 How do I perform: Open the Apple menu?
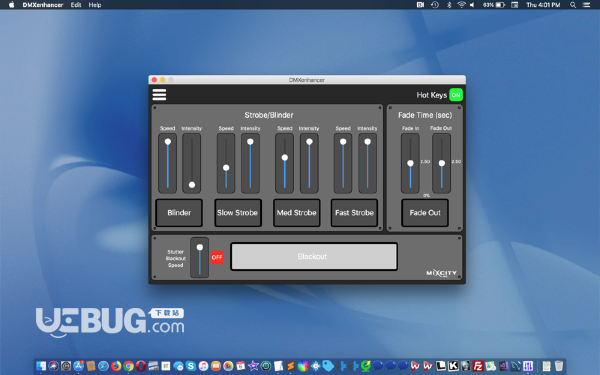[11, 5]
